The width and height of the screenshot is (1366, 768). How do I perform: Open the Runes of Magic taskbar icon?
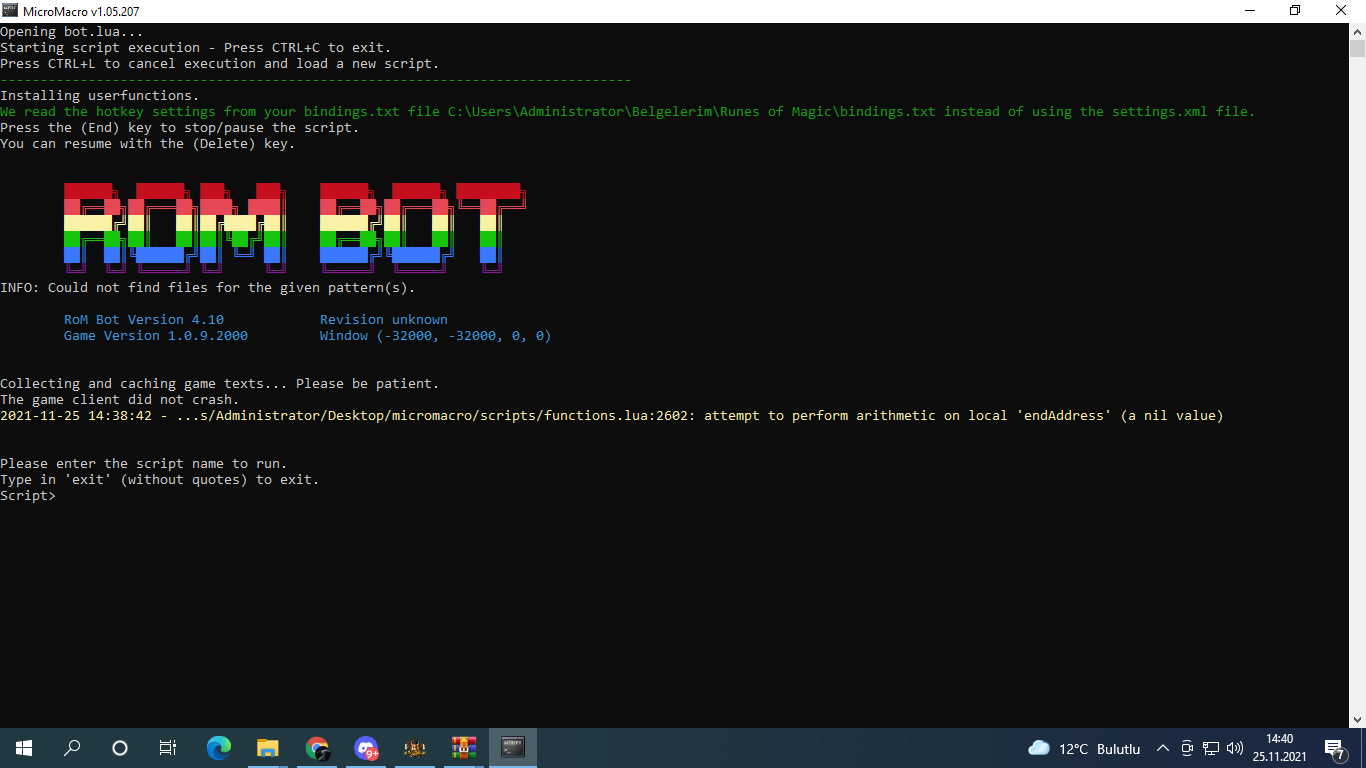point(415,748)
